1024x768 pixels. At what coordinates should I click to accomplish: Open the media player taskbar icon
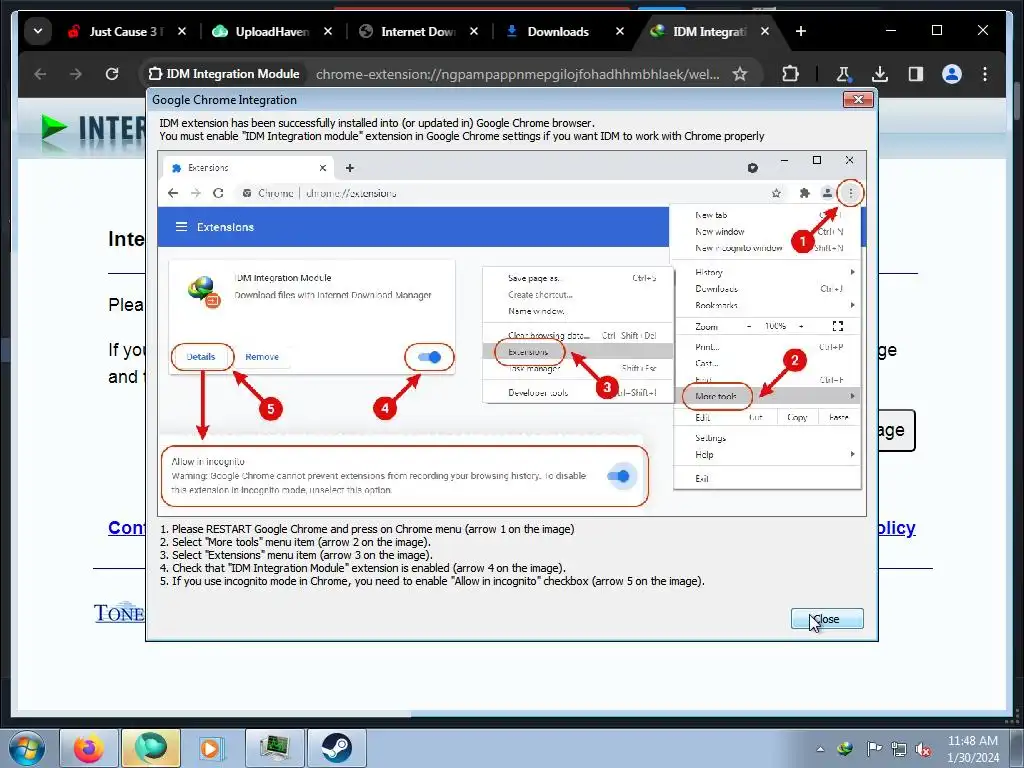coord(212,748)
